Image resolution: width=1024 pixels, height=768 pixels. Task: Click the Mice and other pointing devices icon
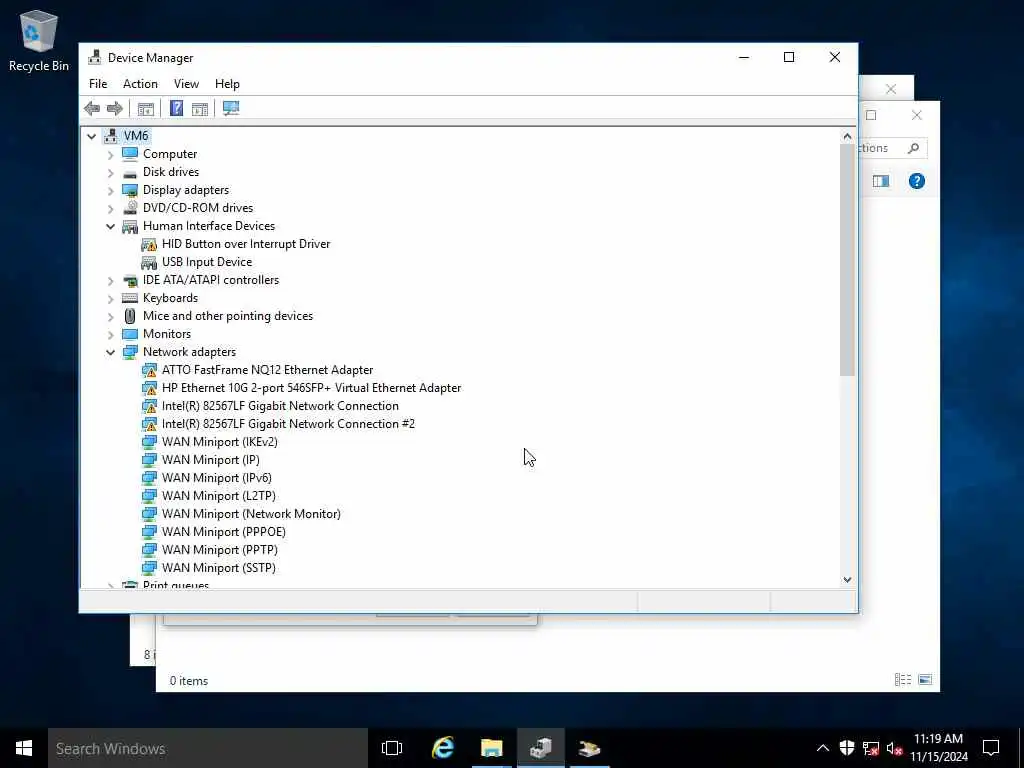(x=130, y=316)
